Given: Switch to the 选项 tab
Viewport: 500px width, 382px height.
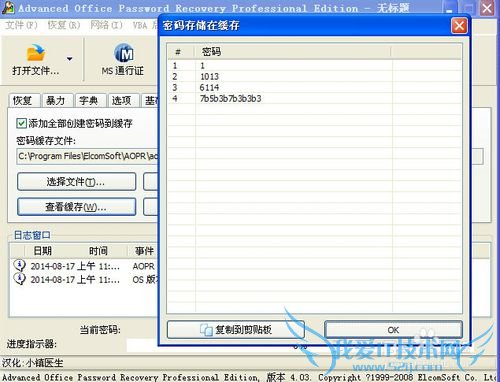Looking at the screenshot, I should pos(122,100).
